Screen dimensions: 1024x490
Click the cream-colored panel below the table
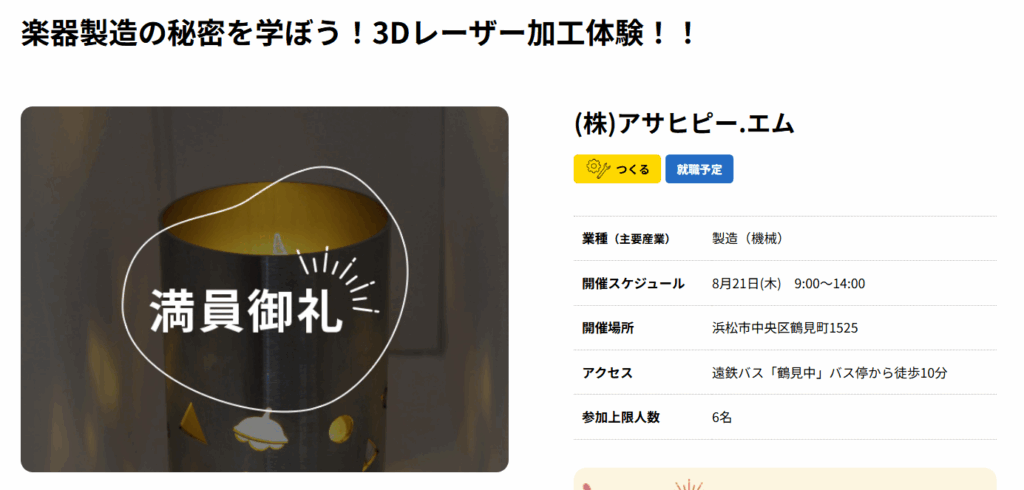pyautogui.click(x=785, y=479)
